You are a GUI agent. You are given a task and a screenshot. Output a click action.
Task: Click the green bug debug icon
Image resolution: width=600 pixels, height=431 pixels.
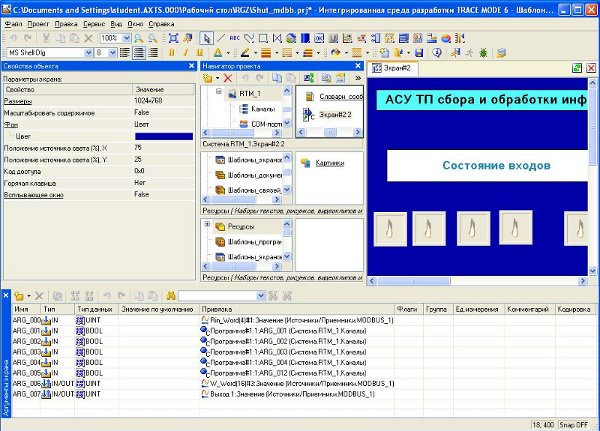pyautogui.click(x=483, y=53)
